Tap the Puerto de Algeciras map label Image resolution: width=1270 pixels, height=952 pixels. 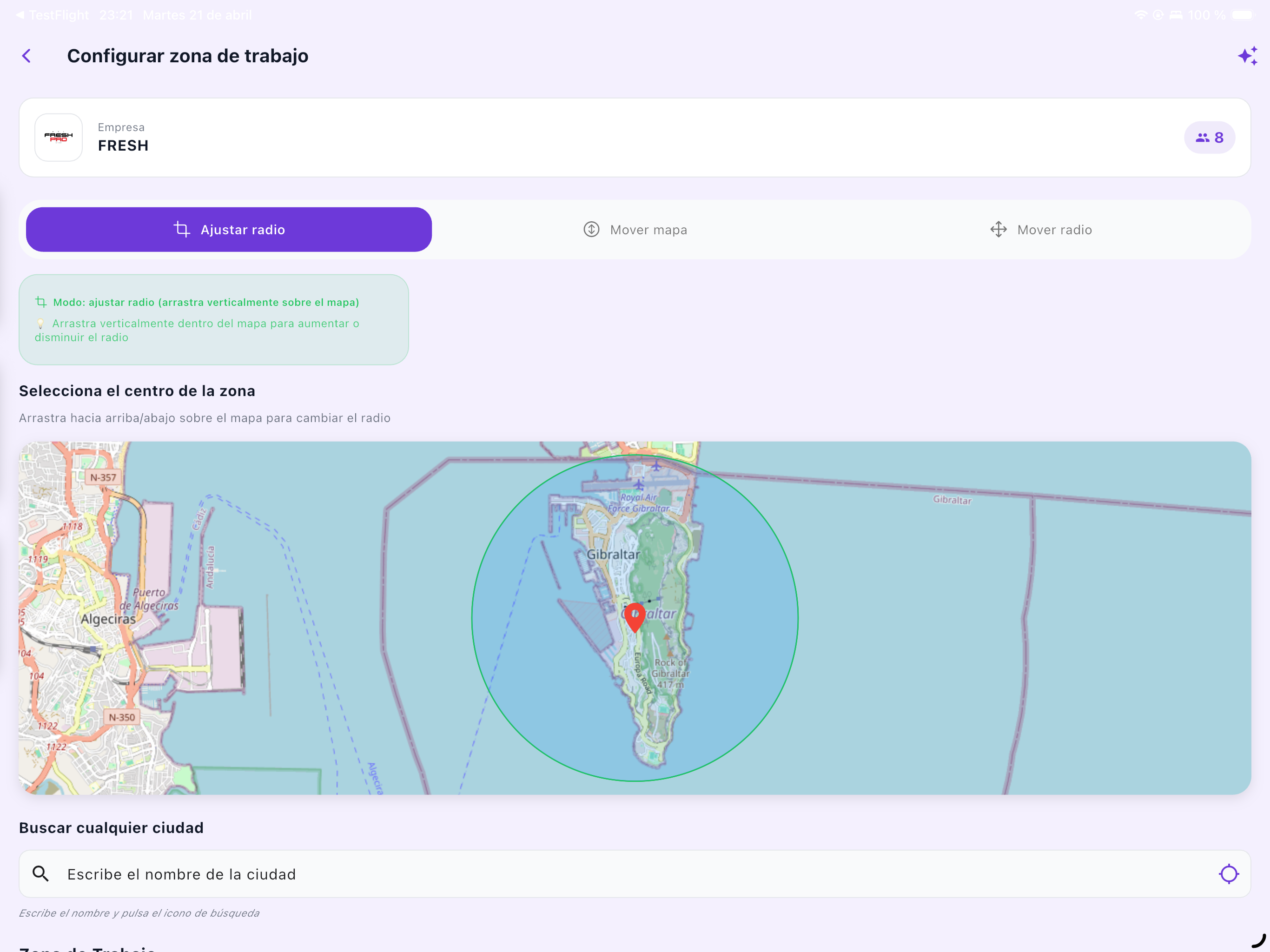149,599
